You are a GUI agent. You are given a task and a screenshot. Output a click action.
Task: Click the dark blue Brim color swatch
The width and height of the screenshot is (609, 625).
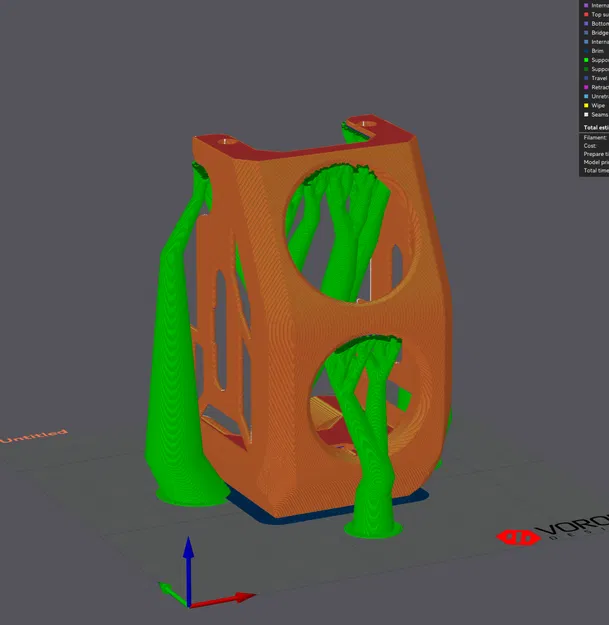586,51
